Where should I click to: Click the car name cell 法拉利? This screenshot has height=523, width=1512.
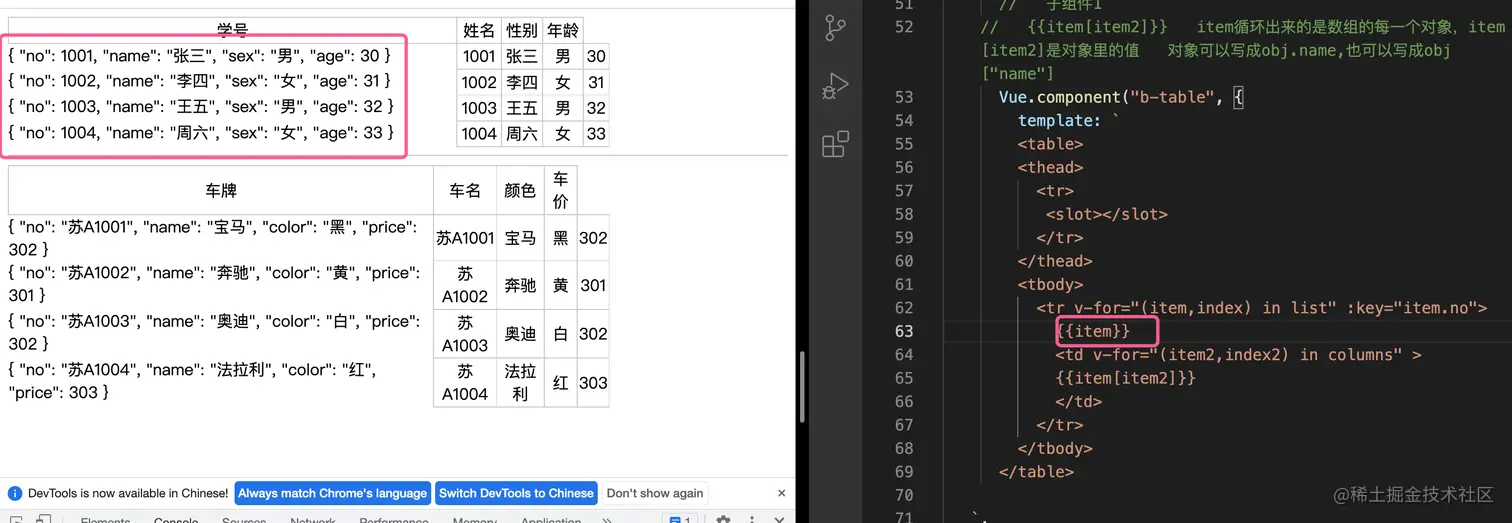[520, 383]
